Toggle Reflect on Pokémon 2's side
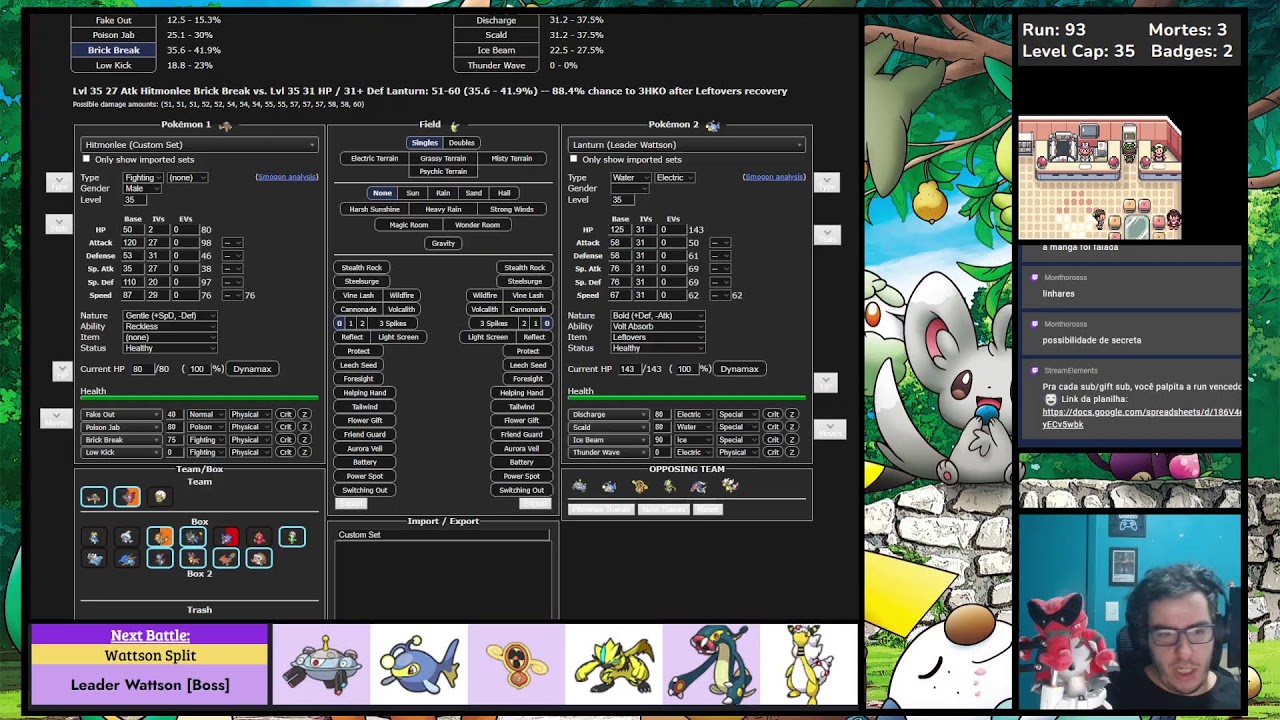 (x=534, y=337)
